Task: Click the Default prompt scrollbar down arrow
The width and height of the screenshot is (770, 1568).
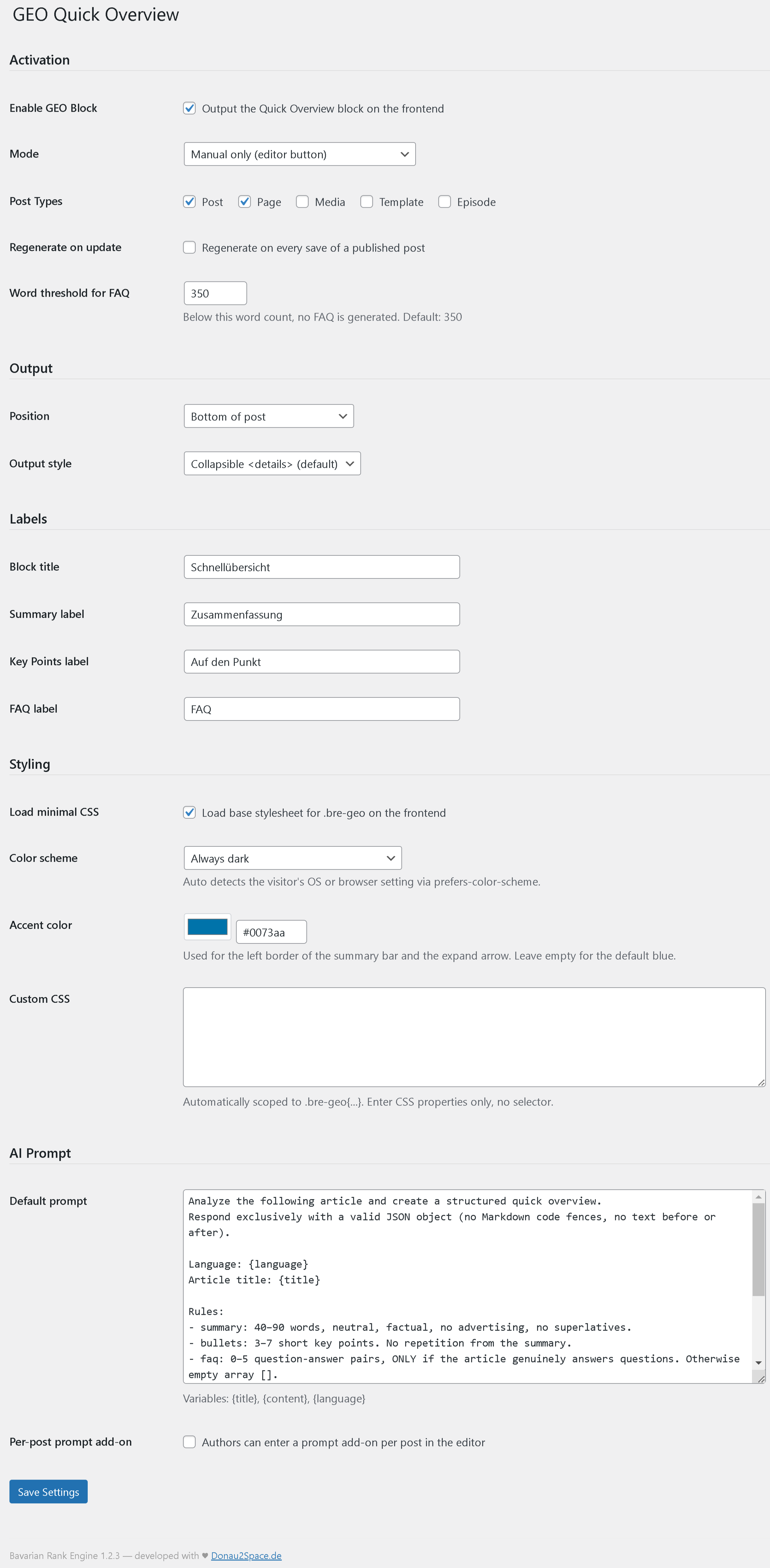Action: tap(758, 1363)
